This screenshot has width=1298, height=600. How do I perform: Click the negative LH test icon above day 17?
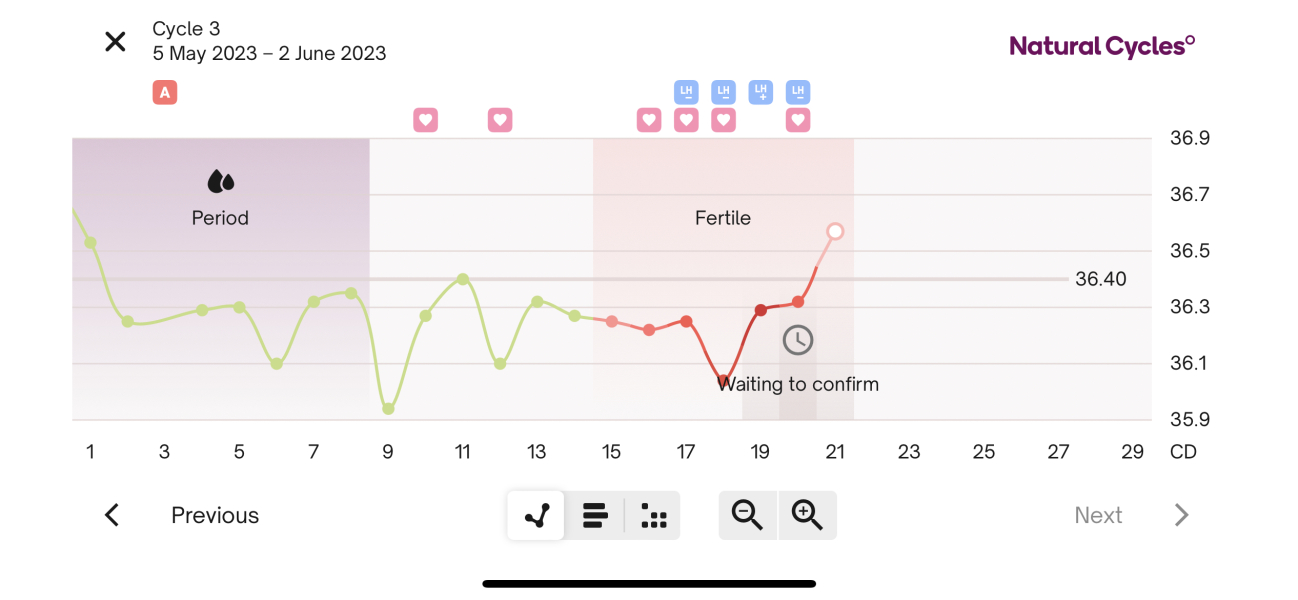(x=686, y=91)
